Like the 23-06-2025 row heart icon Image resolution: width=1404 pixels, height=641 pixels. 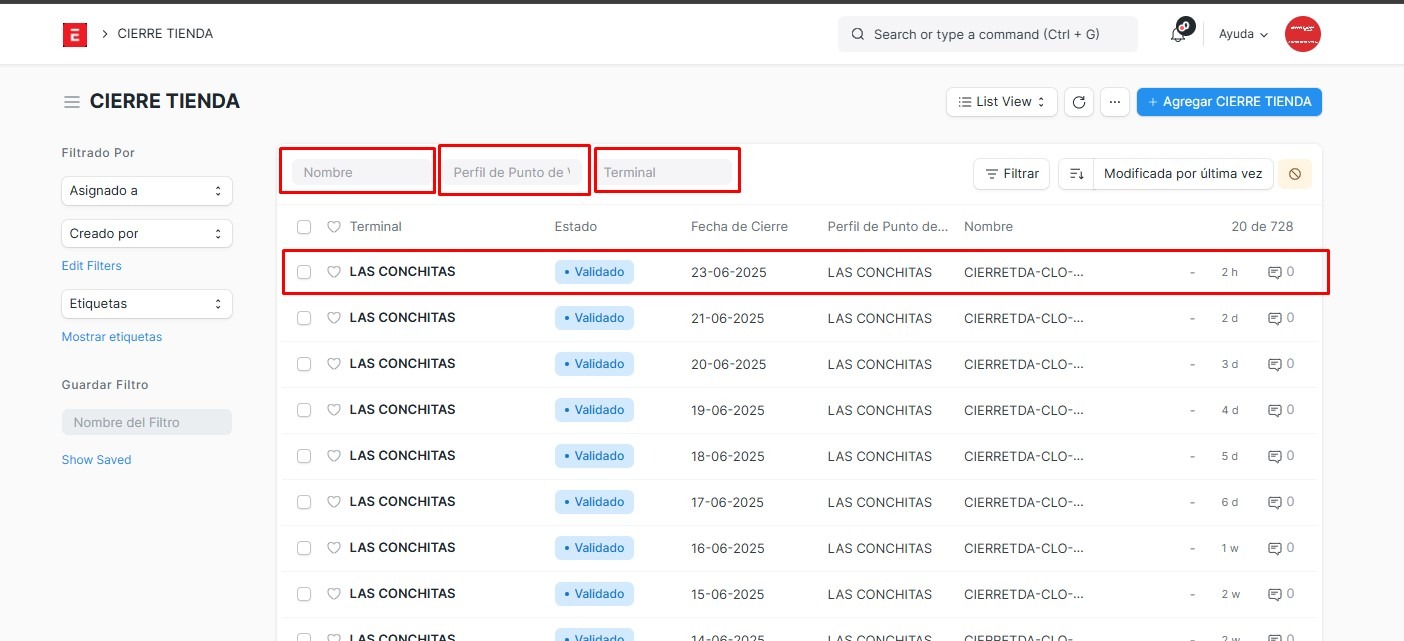click(334, 272)
